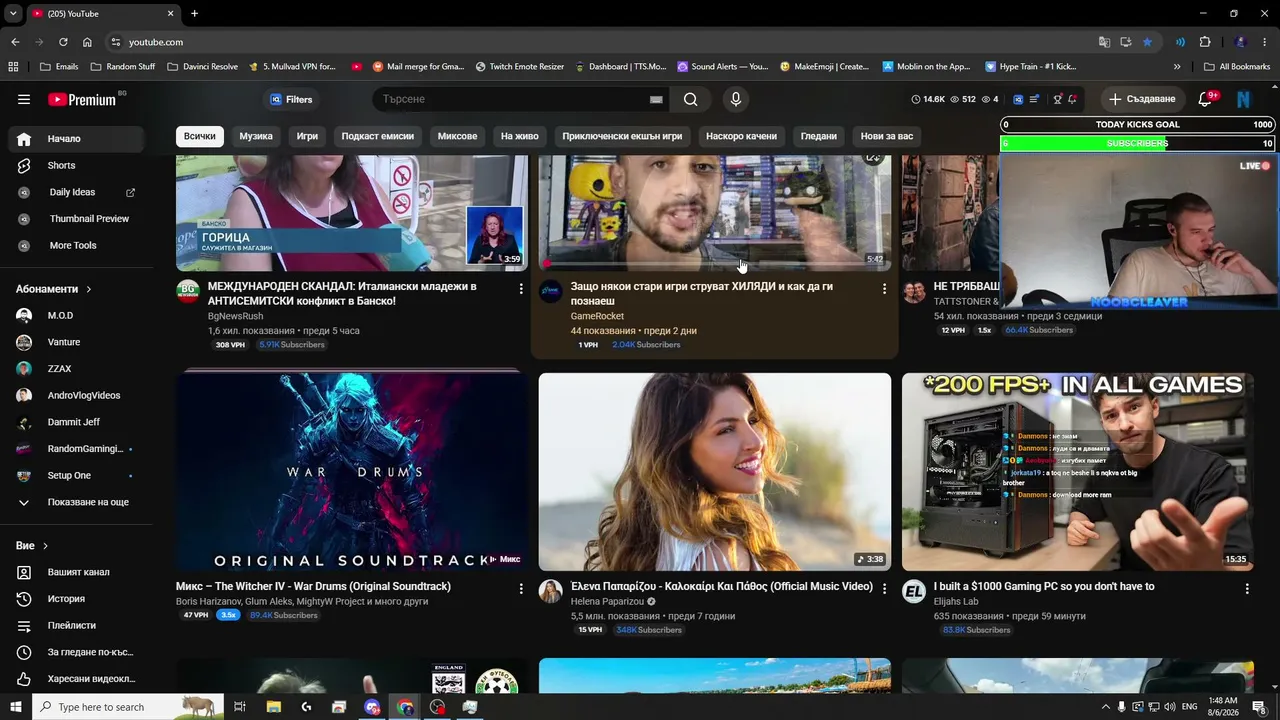Select the Live (На живо) filter chip
Image resolution: width=1280 pixels, height=720 pixels.
[520, 136]
